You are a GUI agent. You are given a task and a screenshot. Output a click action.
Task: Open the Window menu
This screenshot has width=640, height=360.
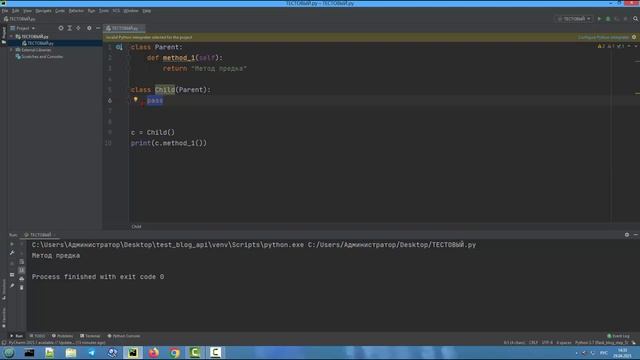[131, 11]
